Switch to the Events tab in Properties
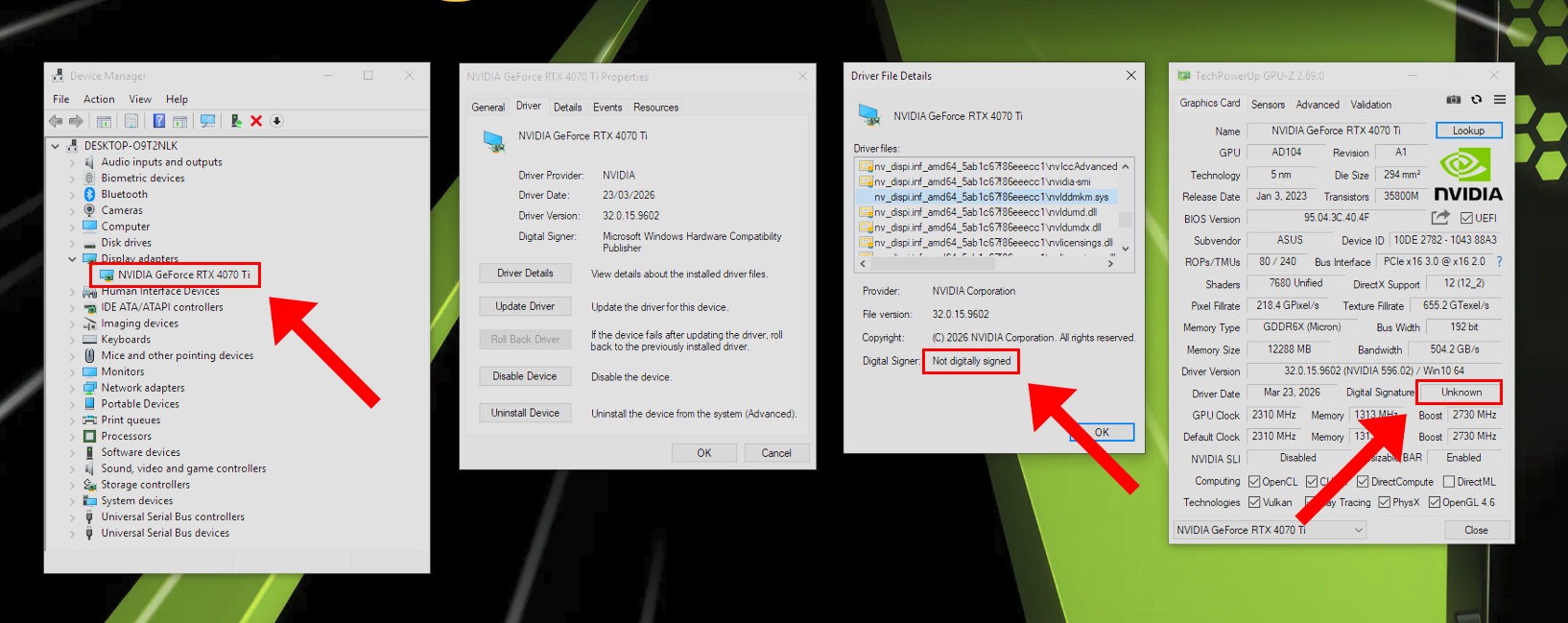 click(607, 108)
